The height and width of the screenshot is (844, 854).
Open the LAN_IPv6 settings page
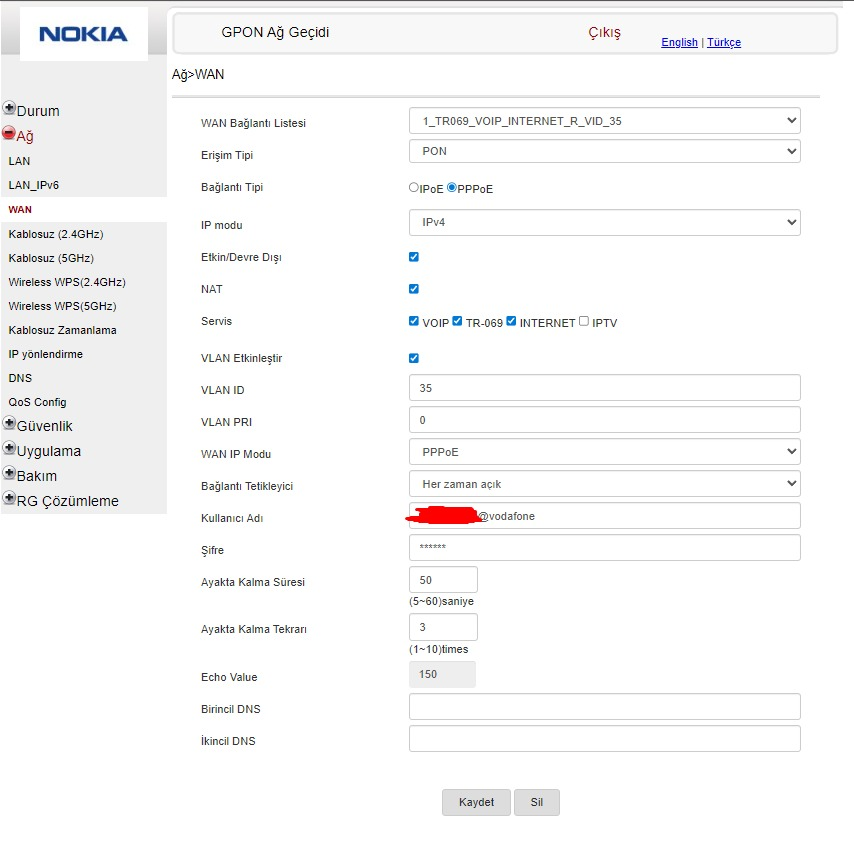33,185
